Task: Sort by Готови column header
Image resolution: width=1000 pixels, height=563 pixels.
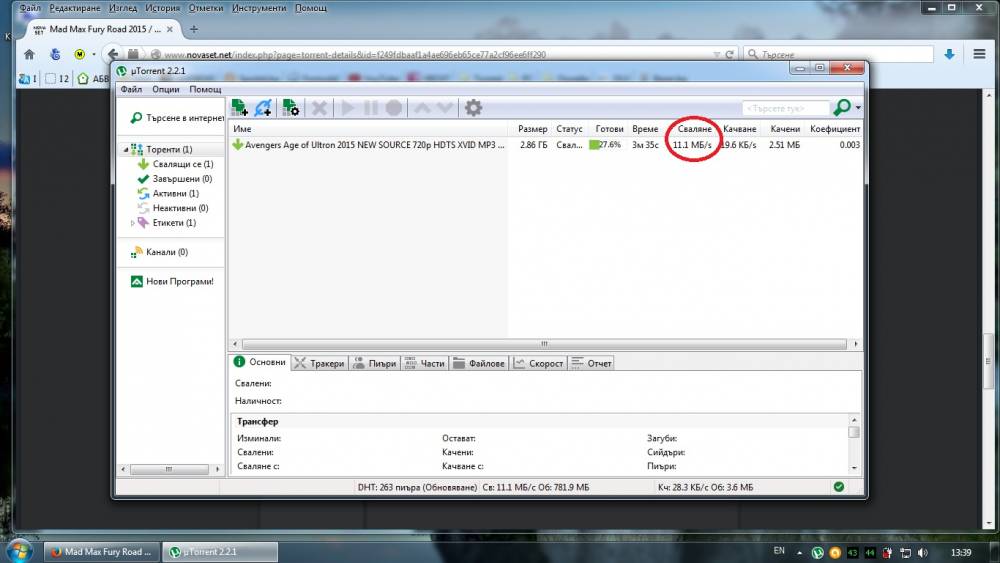Action: (x=609, y=129)
